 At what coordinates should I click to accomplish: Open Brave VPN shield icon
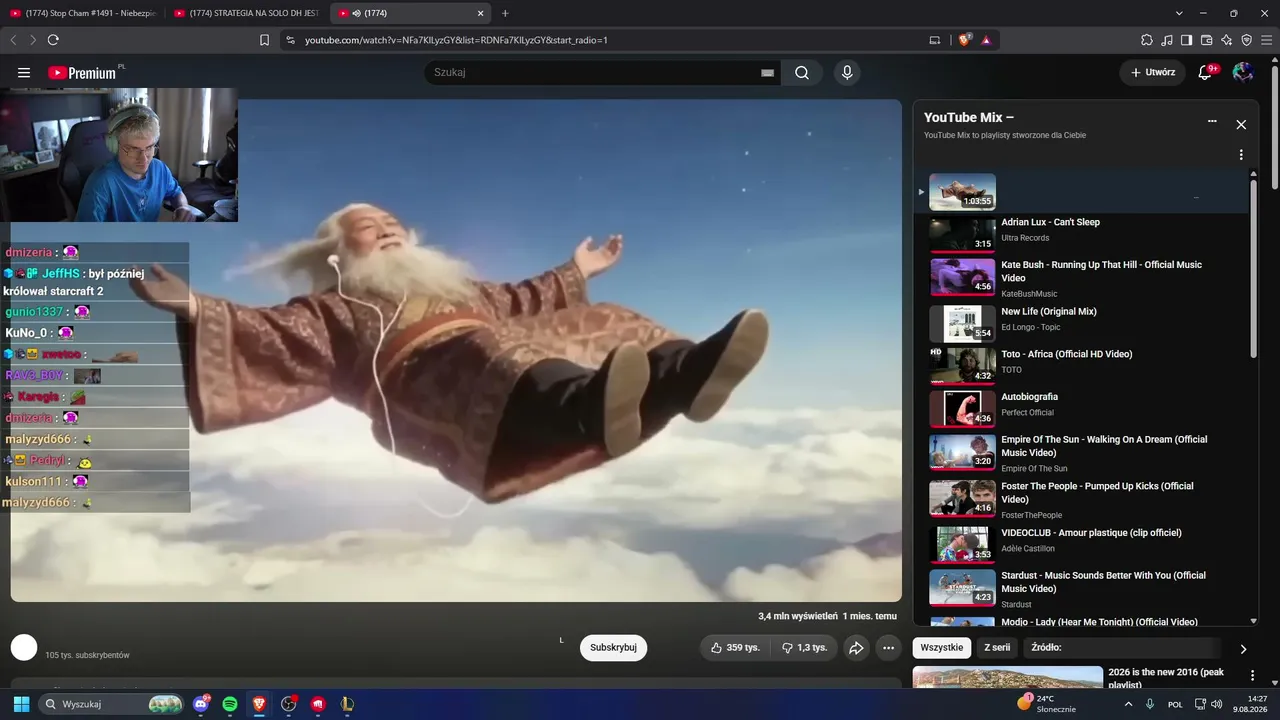point(1247,40)
